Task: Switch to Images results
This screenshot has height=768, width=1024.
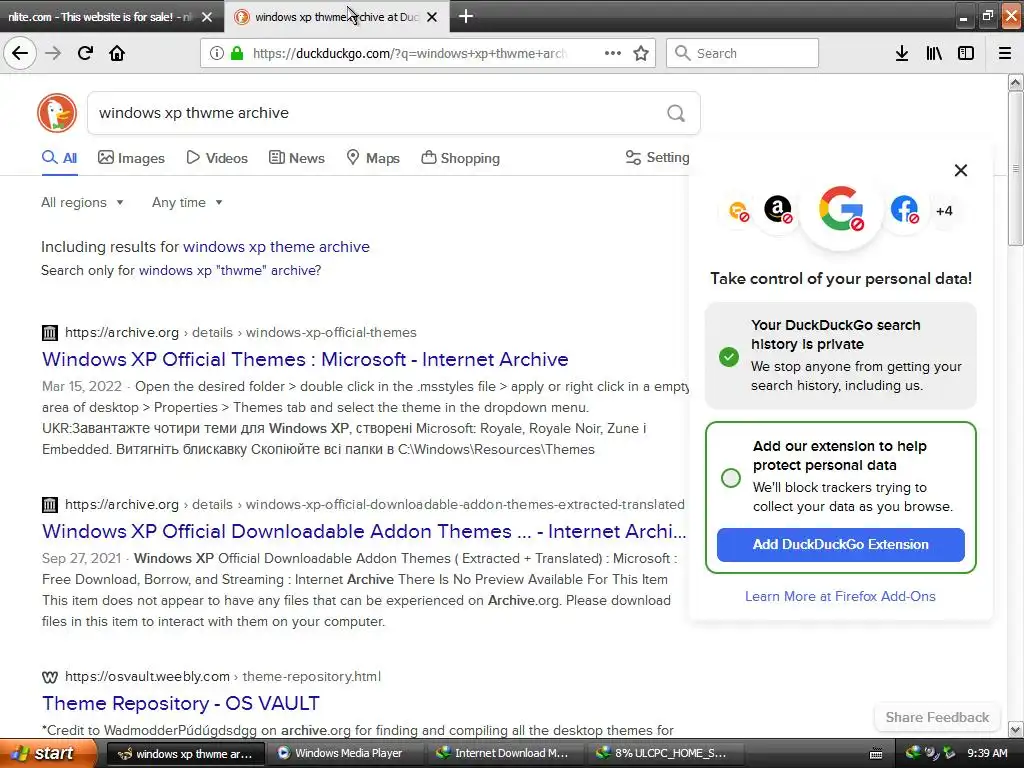Action: [131, 158]
